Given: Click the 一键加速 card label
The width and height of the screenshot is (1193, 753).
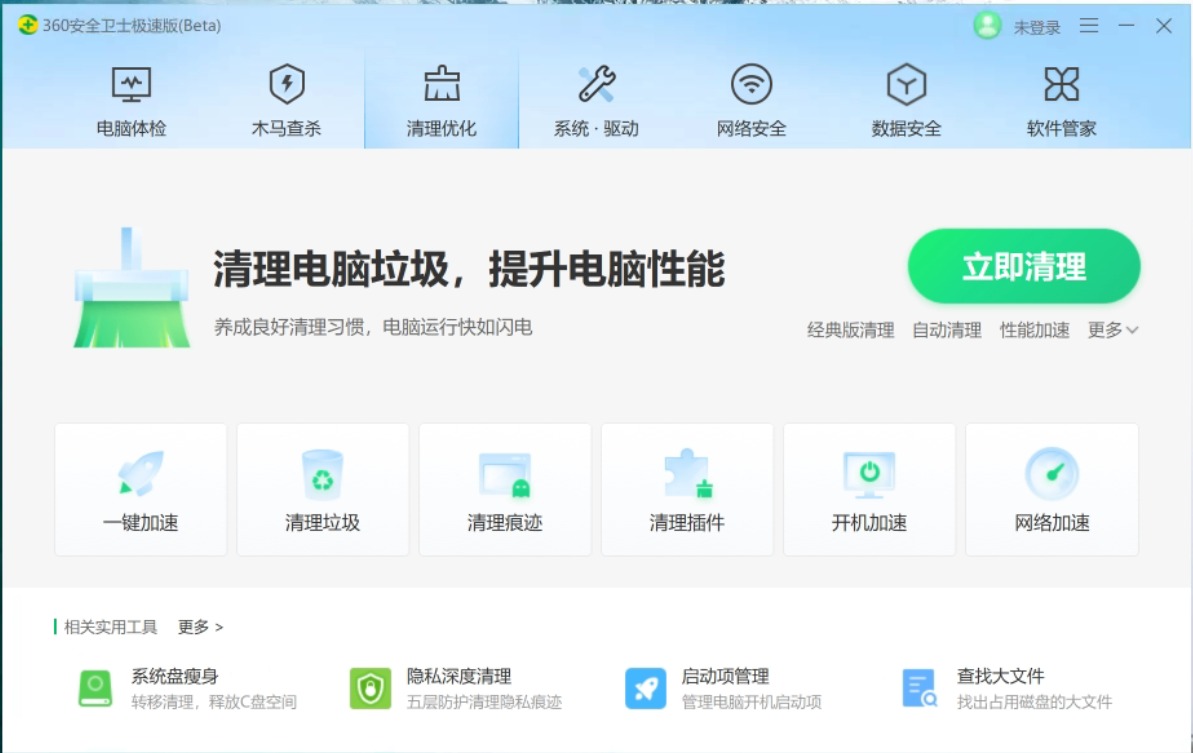Looking at the screenshot, I should 141,523.
